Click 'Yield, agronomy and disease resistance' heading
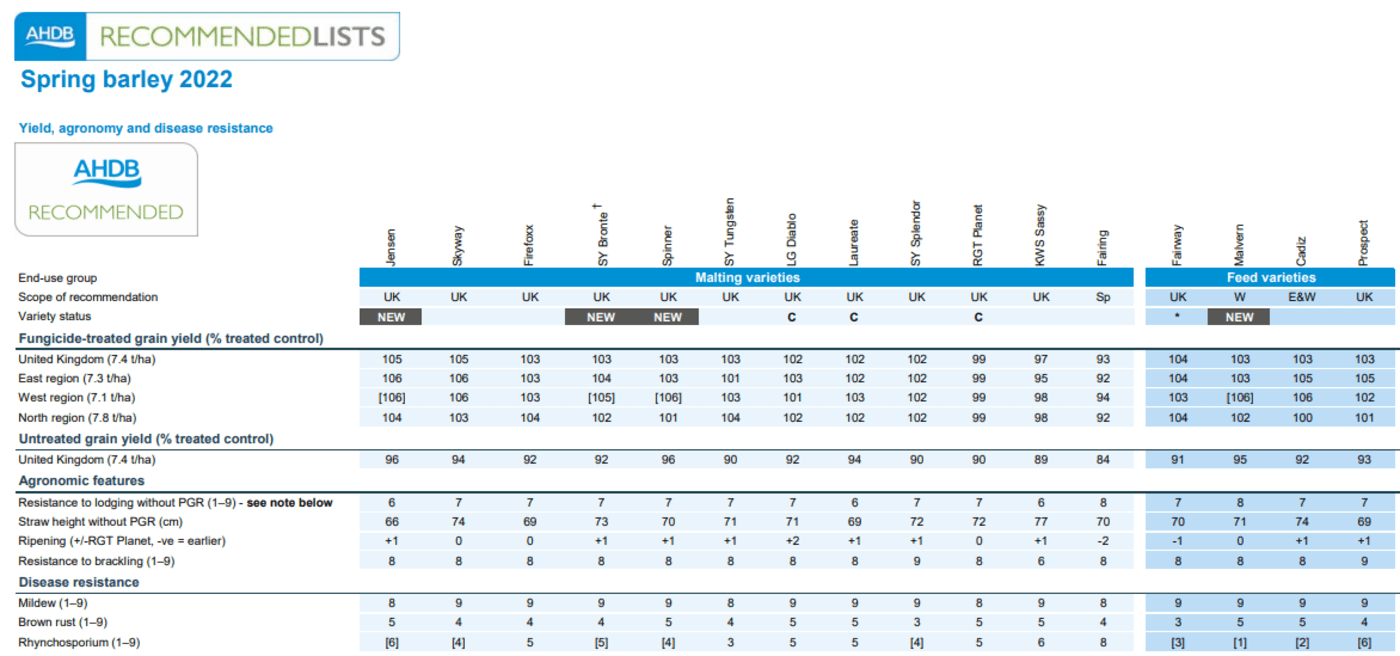 [x=146, y=128]
